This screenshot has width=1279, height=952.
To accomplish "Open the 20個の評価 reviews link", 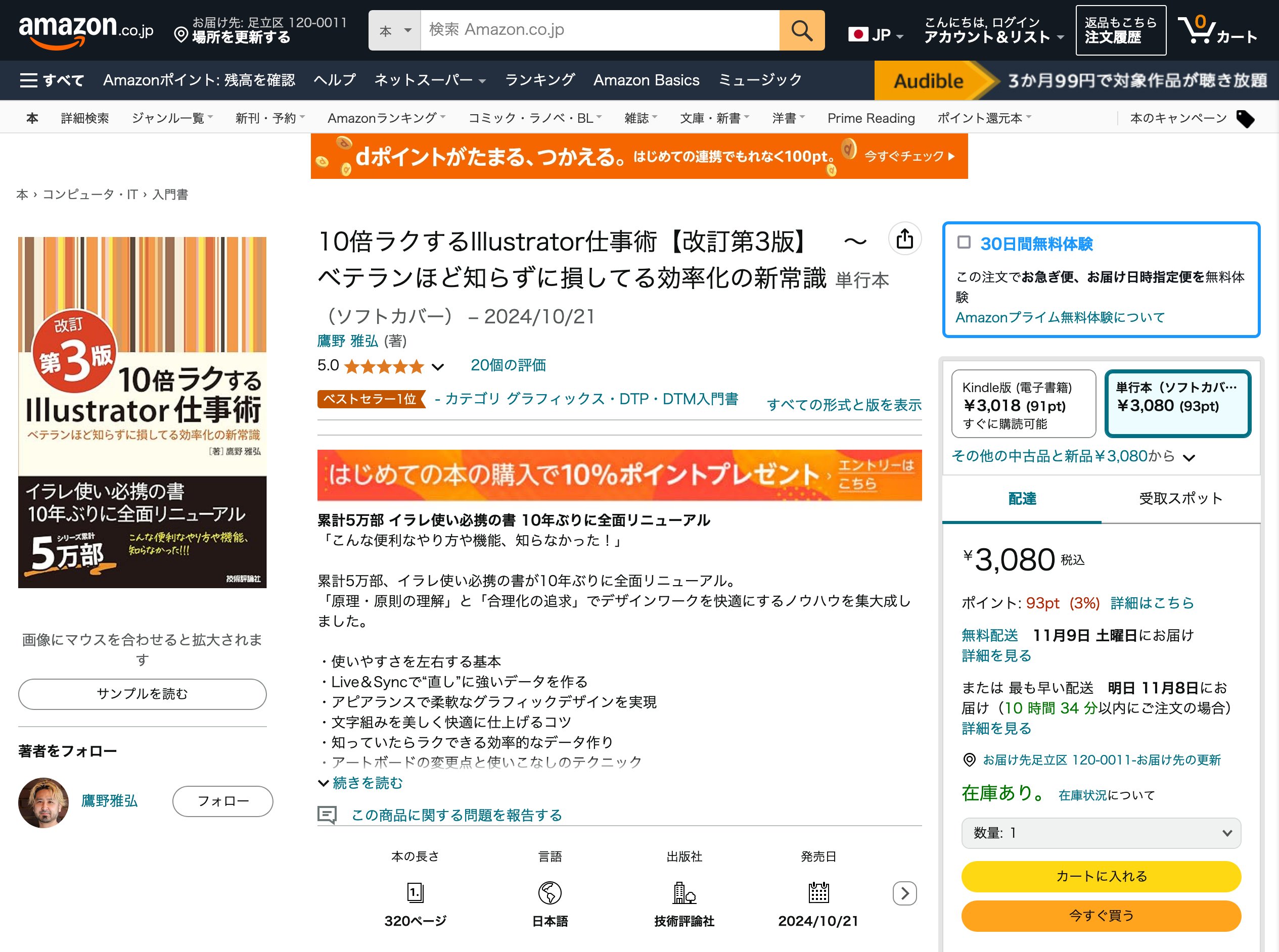I will pos(509,365).
